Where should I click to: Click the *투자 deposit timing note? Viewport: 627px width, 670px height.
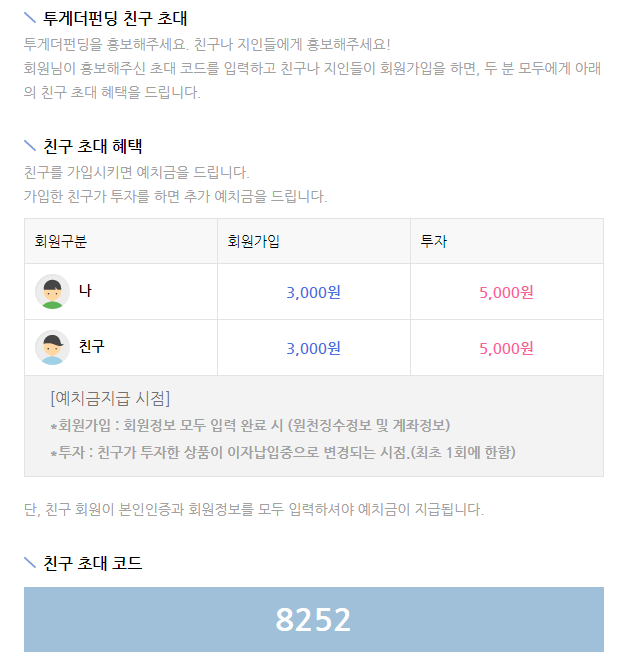283,452
